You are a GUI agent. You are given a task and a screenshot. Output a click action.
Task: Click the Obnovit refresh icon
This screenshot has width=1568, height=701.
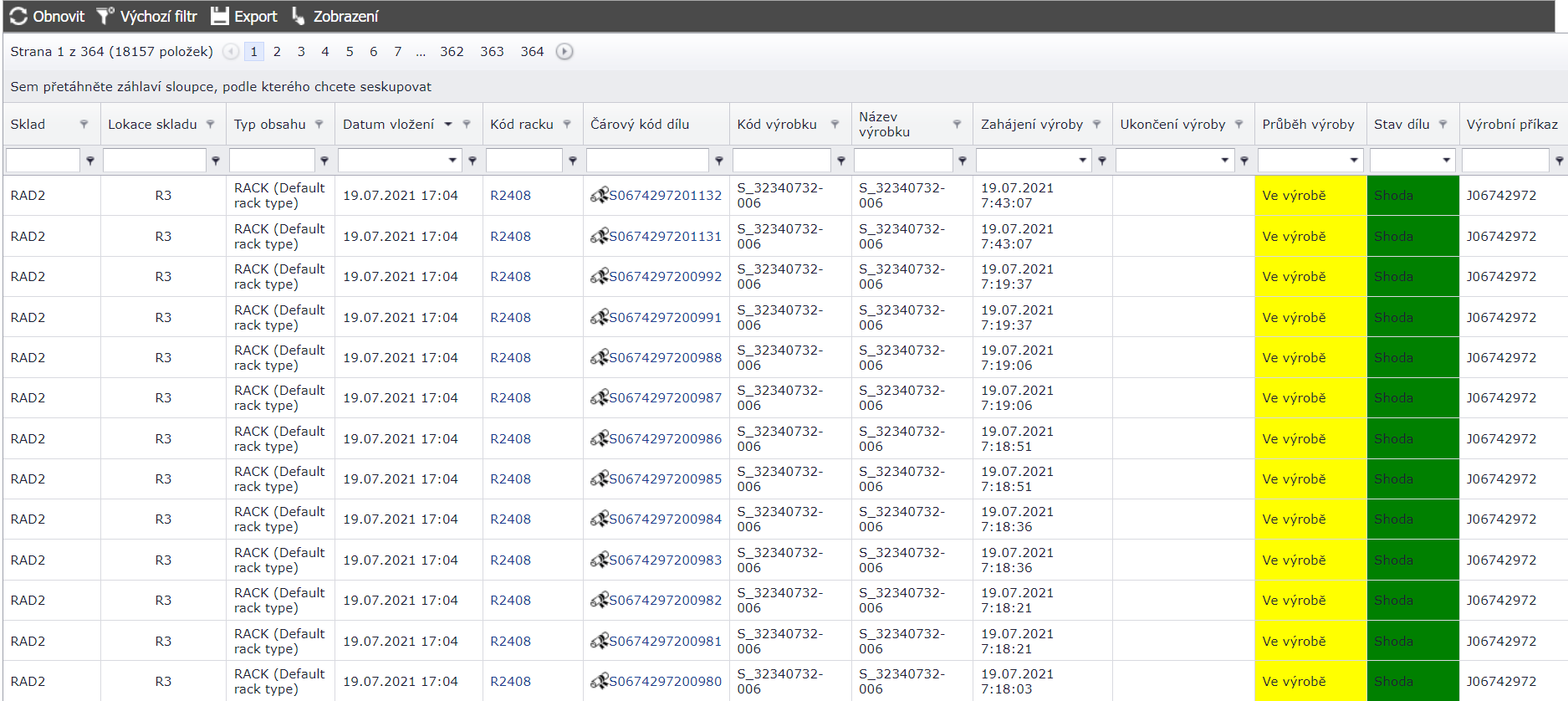click(x=18, y=16)
